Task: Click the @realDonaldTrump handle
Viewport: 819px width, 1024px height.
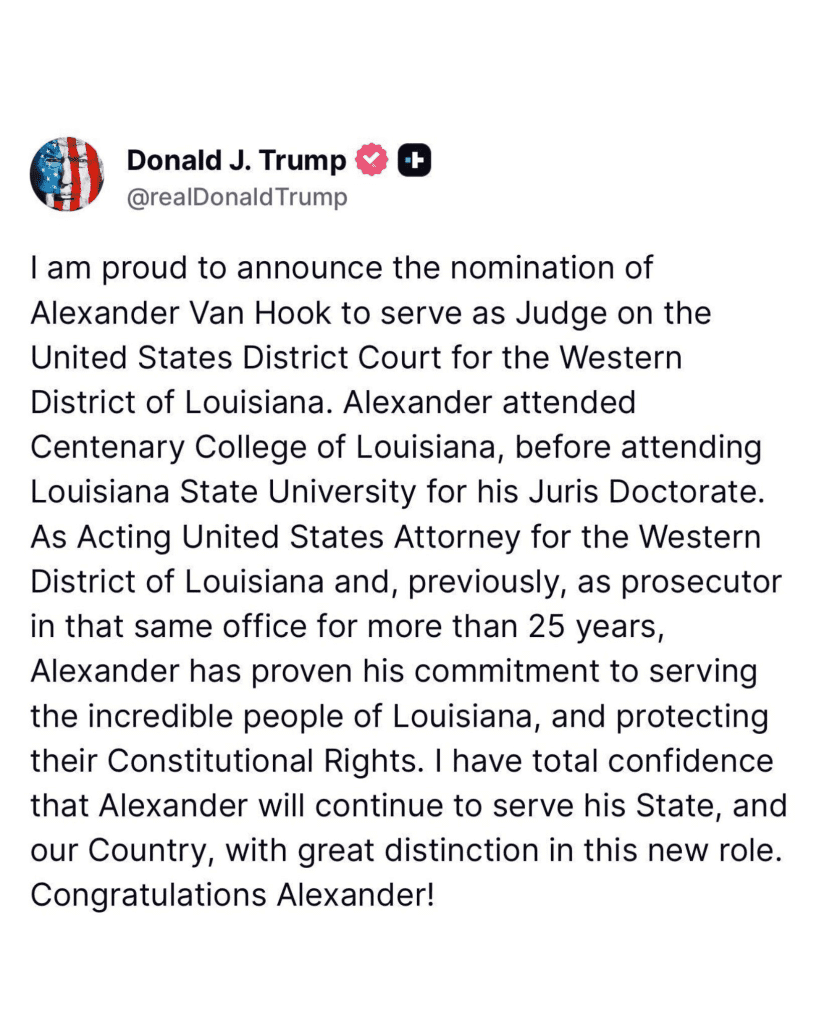Action: tap(237, 197)
